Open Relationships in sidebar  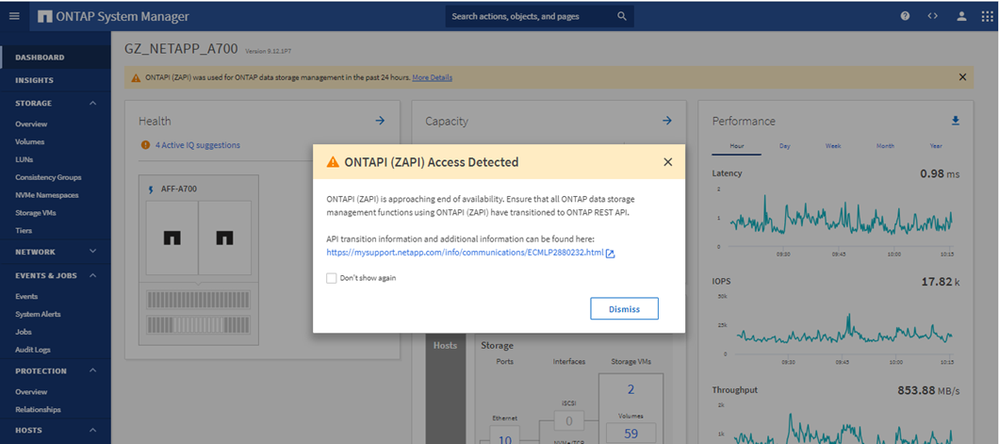point(38,410)
